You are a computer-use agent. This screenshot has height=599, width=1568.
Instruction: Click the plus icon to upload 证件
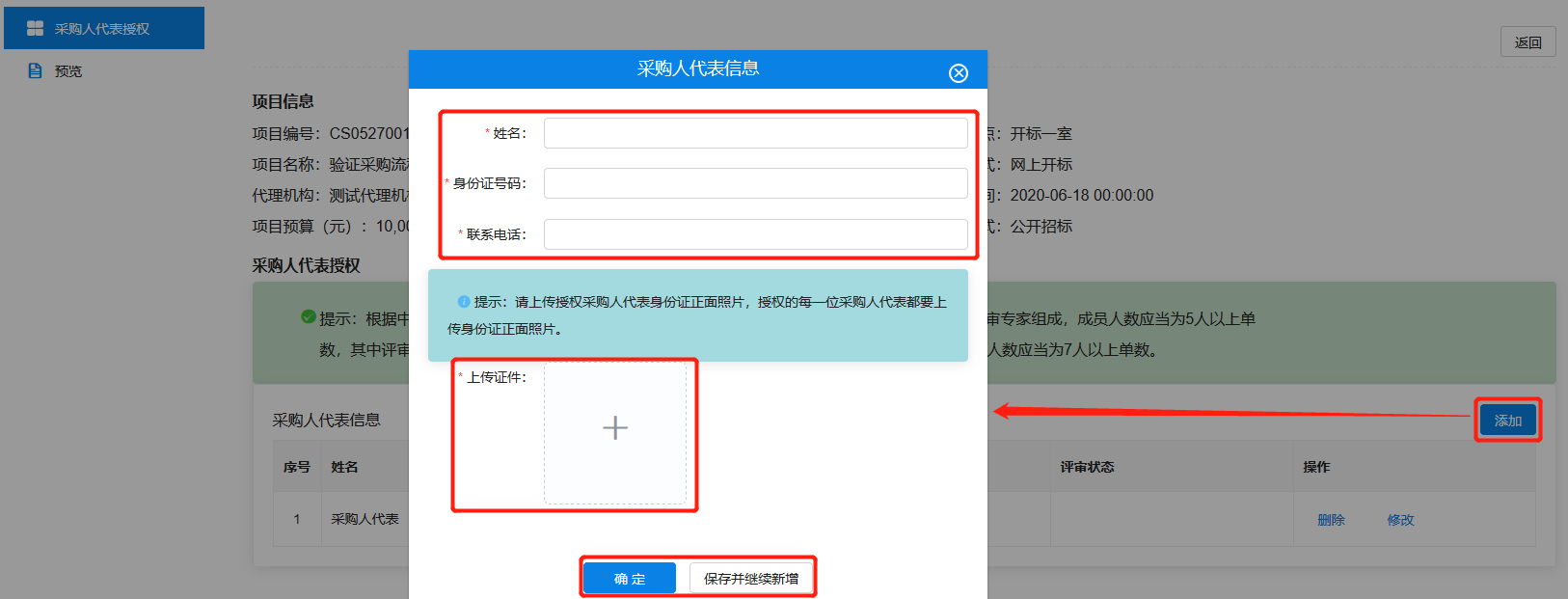click(x=615, y=428)
